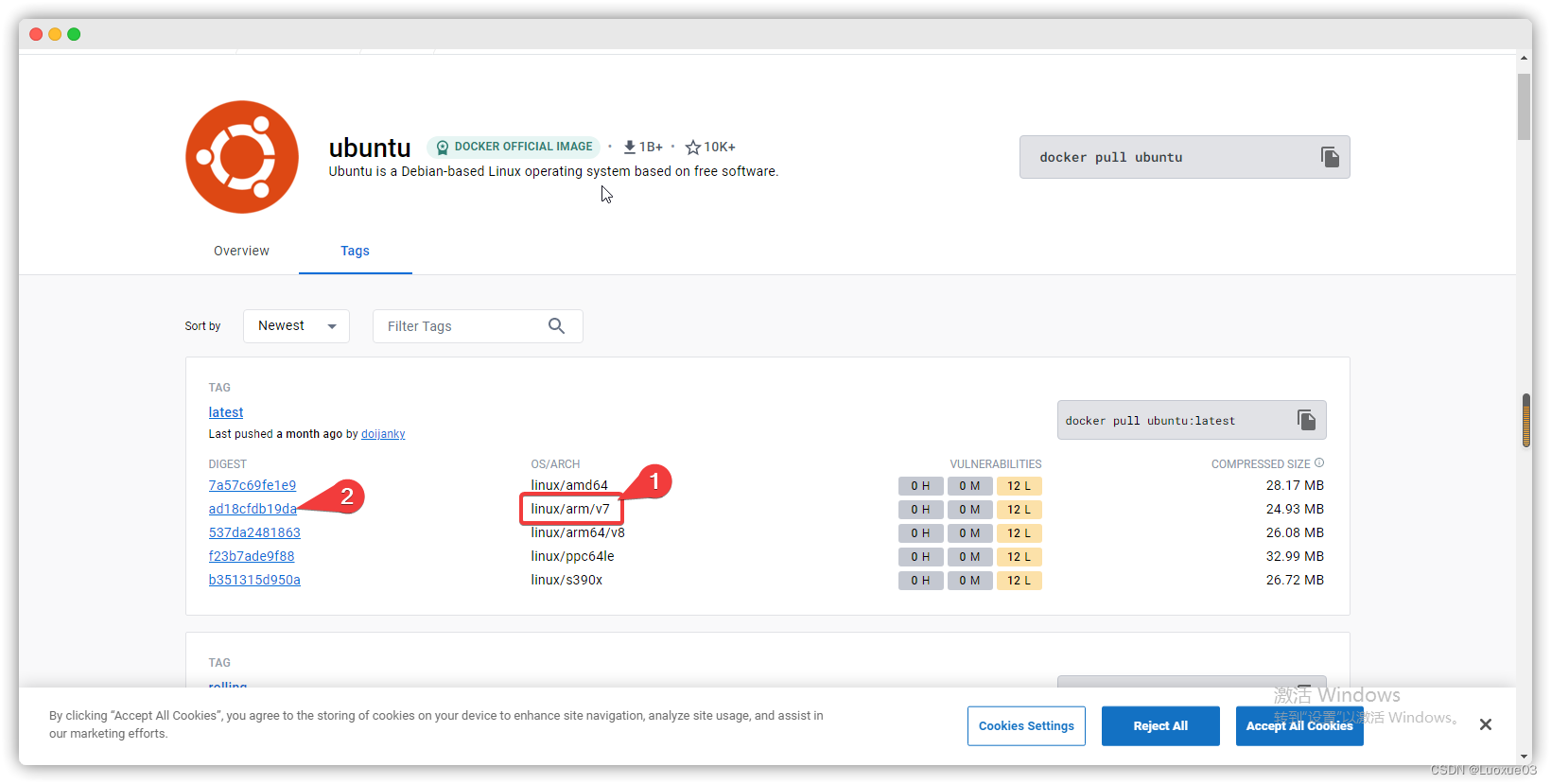Click the Ubuntu logo image
The image size is (1551, 784).
pyautogui.click(x=242, y=157)
